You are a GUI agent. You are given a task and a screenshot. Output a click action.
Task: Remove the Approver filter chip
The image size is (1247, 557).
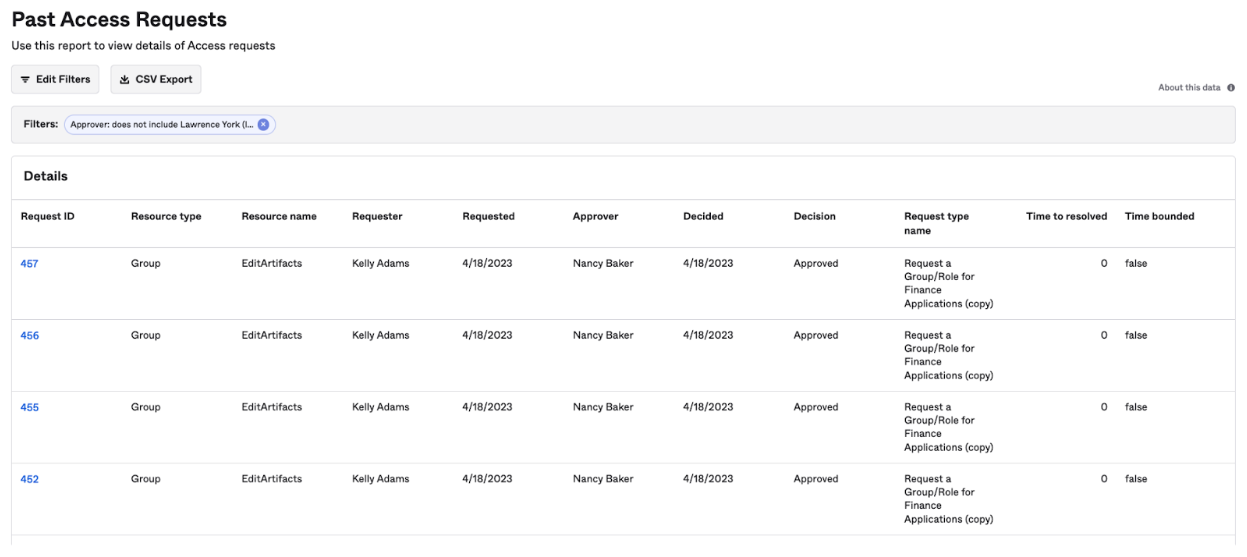(x=263, y=125)
